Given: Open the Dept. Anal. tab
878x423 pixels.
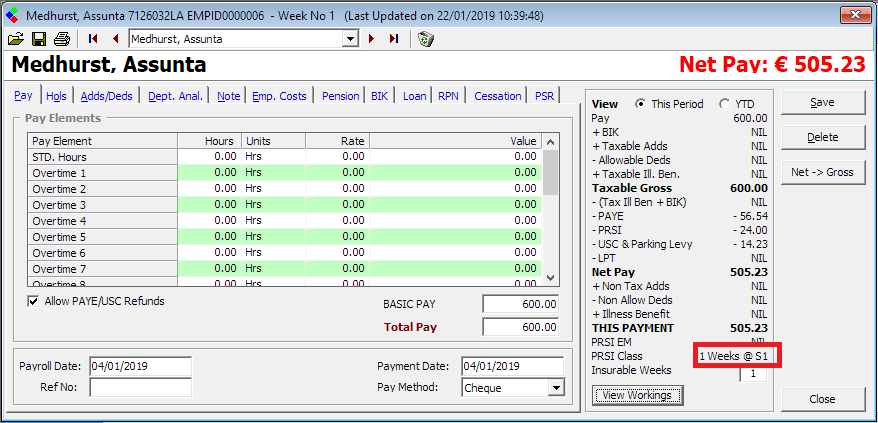Looking at the screenshot, I should pyautogui.click(x=175, y=96).
